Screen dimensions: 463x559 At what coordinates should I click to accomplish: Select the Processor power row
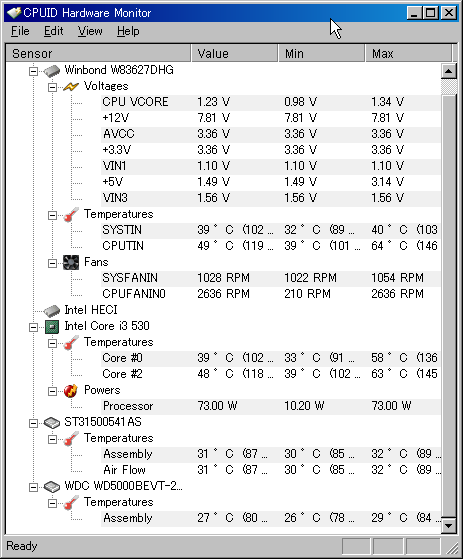click(x=271, y=406)
